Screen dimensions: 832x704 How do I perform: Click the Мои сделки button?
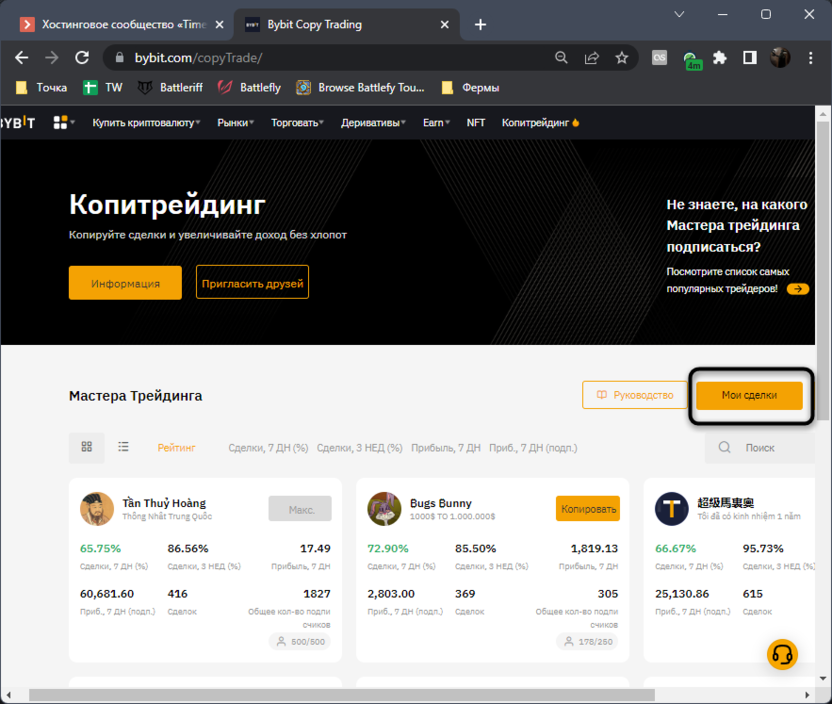click(749, 395)
